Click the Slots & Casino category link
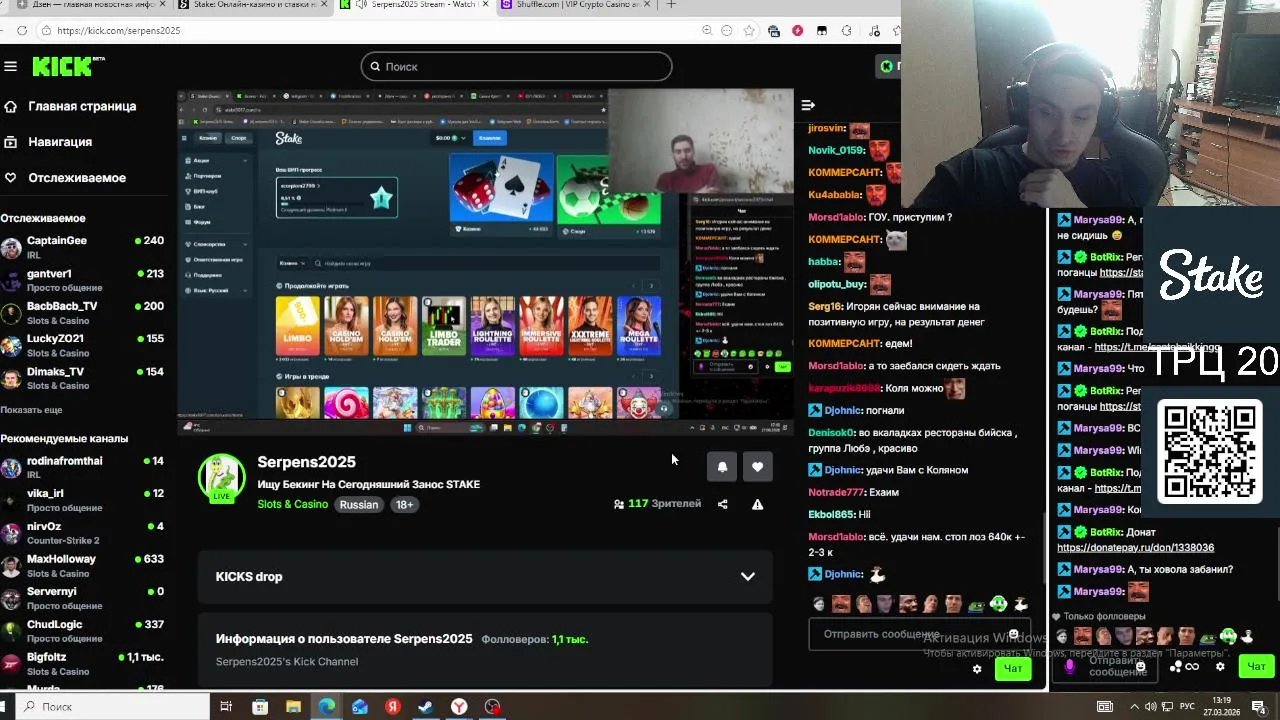 coord(292,505)
